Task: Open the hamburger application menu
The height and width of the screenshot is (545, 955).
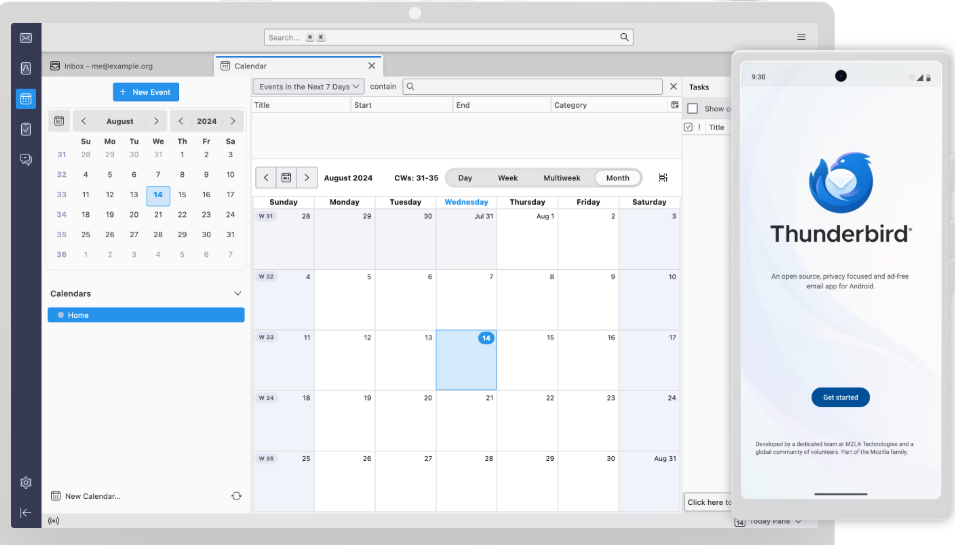Action: [801, 37]
